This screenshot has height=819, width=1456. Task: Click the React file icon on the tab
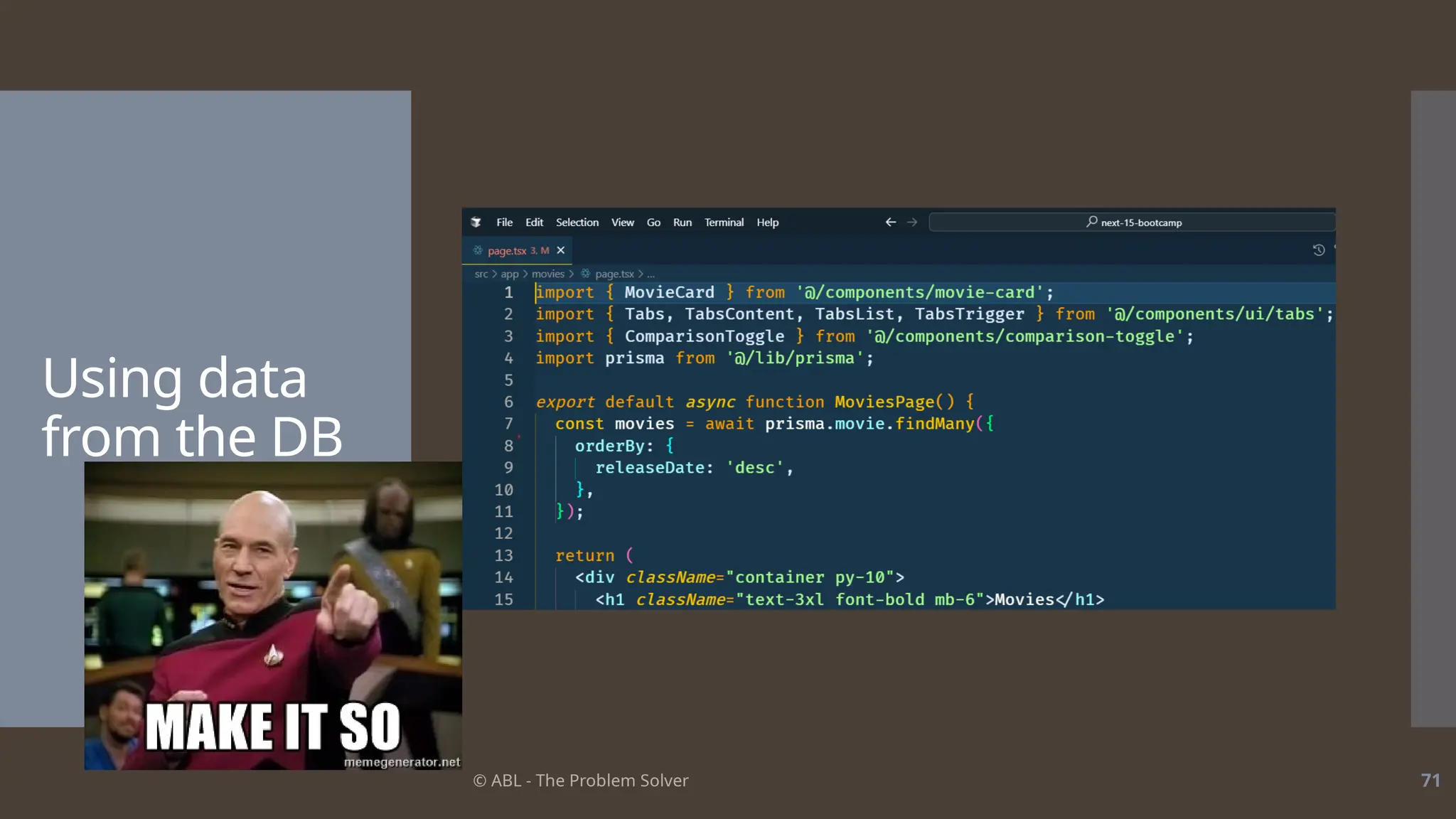coord(478,250)
